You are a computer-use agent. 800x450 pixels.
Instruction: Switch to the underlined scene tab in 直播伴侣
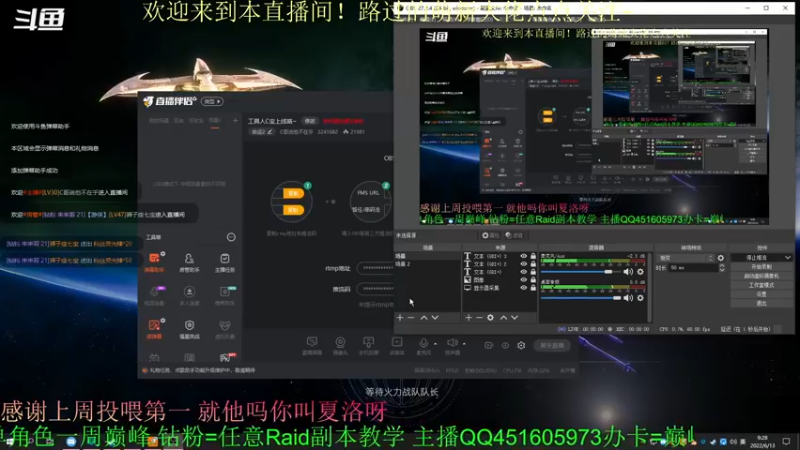click(215, 121)
